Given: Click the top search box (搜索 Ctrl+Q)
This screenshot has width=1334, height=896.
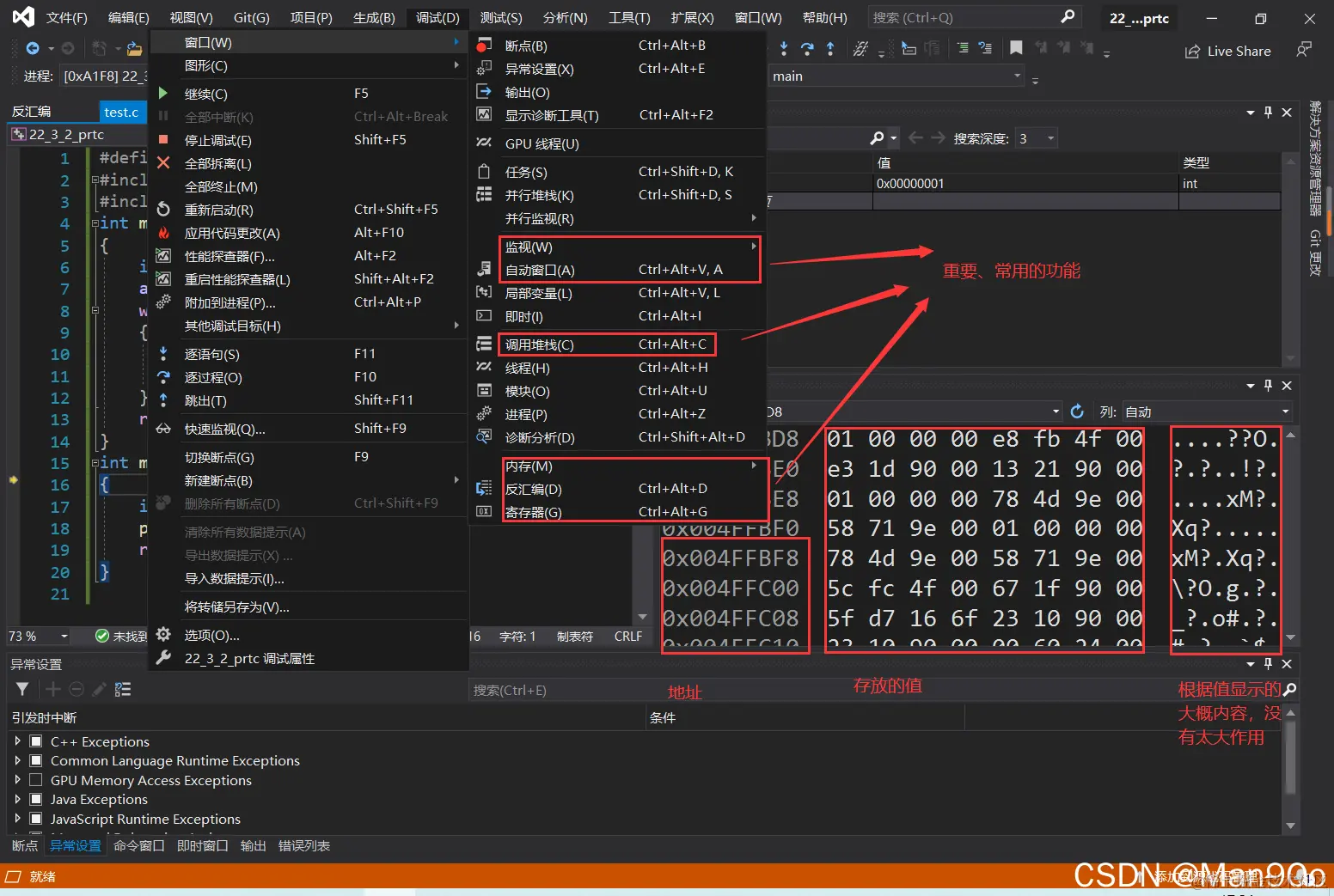Looking at the screenshot, I should click(x=973, y=17).
